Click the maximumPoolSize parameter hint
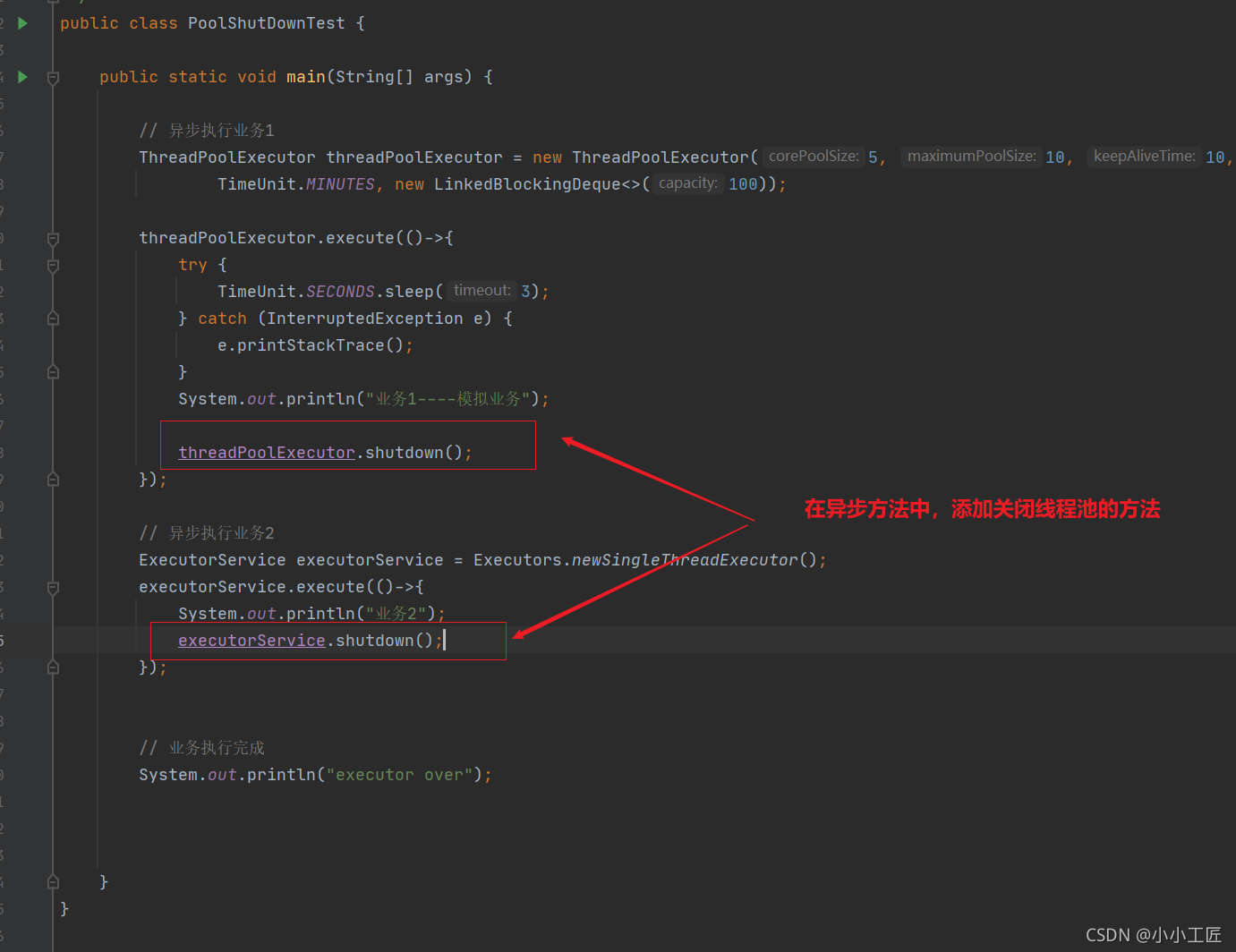Screen dimensions: 1236x952 (971, 157)
